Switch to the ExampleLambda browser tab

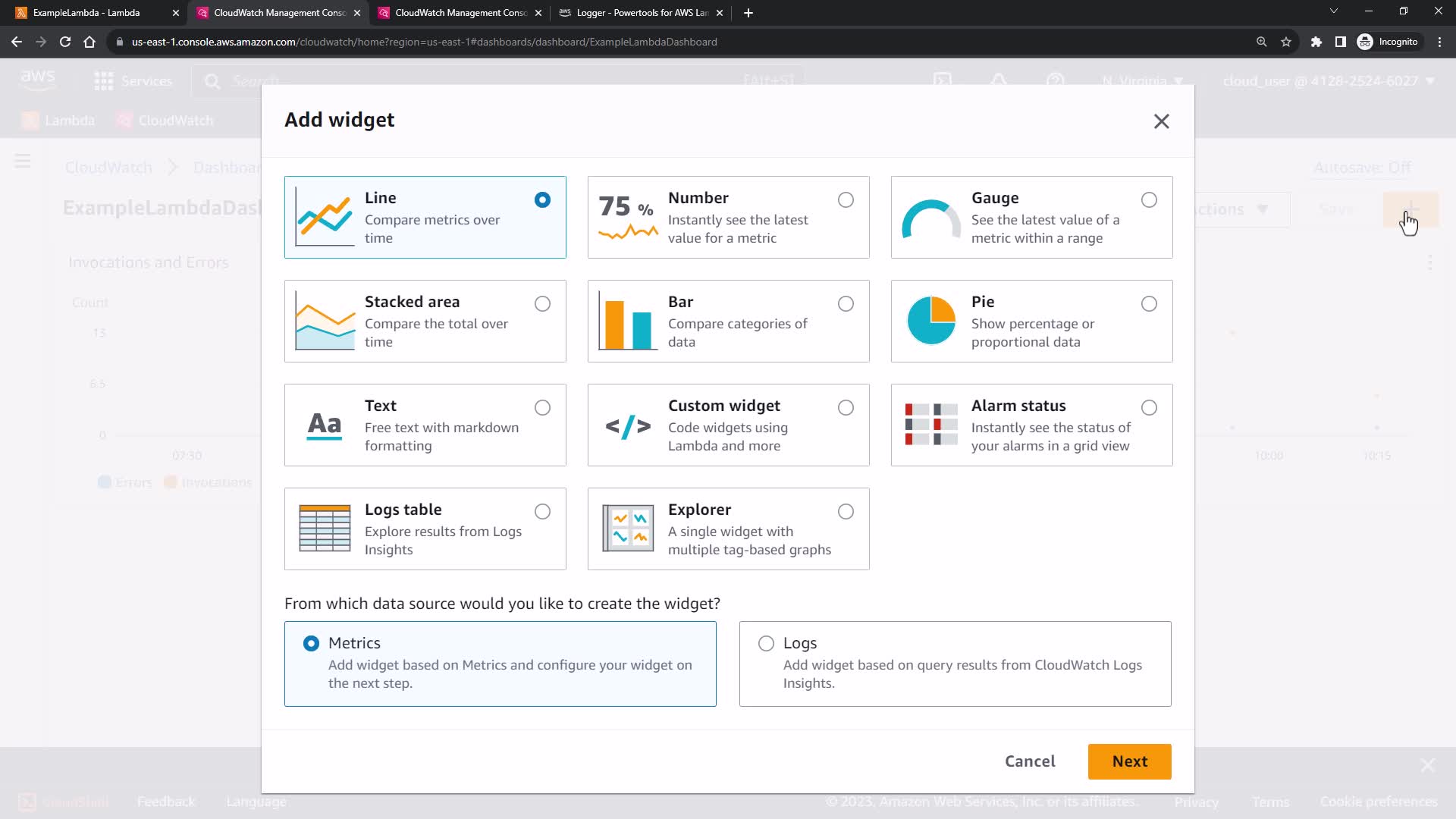coord(86,13)
